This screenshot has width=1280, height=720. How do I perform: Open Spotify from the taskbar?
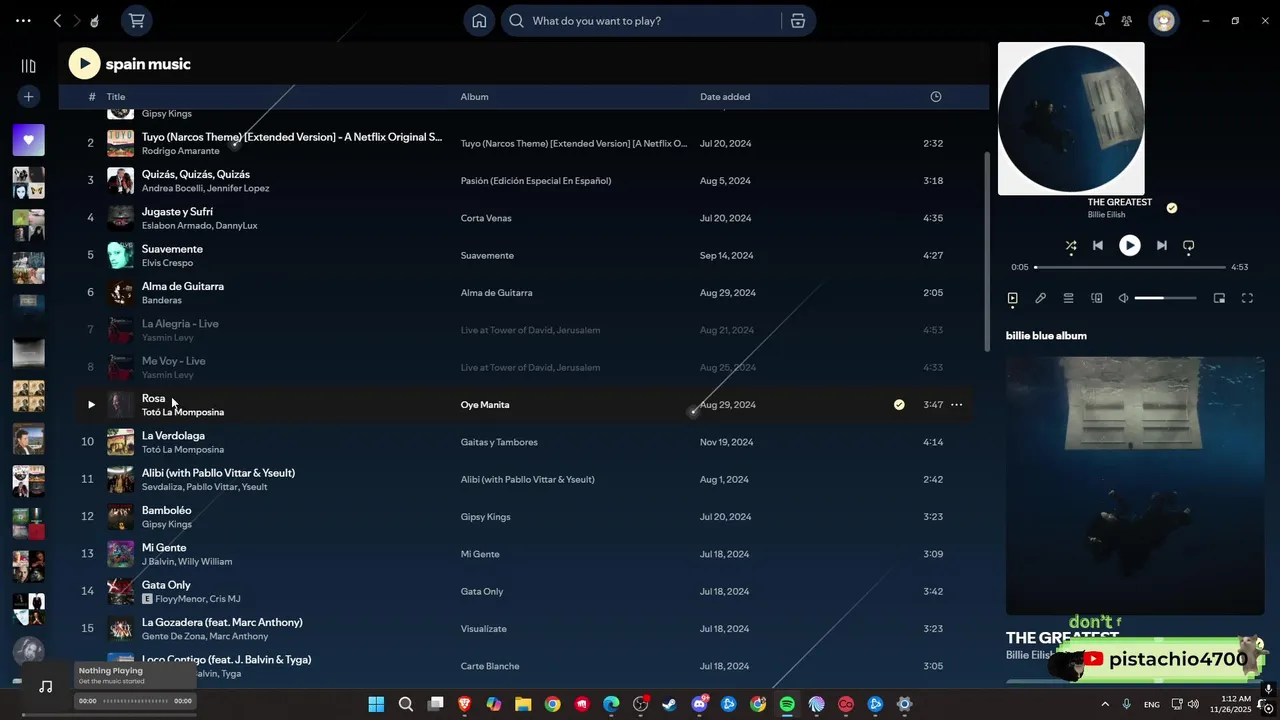(x=787, y=704)
